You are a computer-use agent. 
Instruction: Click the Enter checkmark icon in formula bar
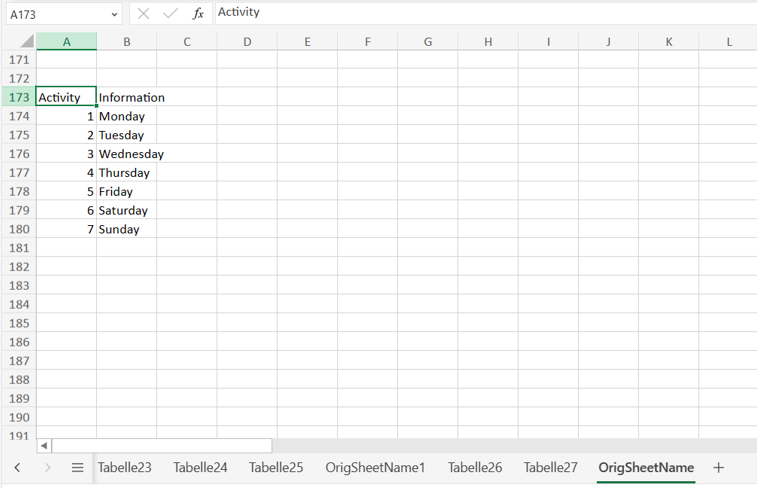(170, 14)
